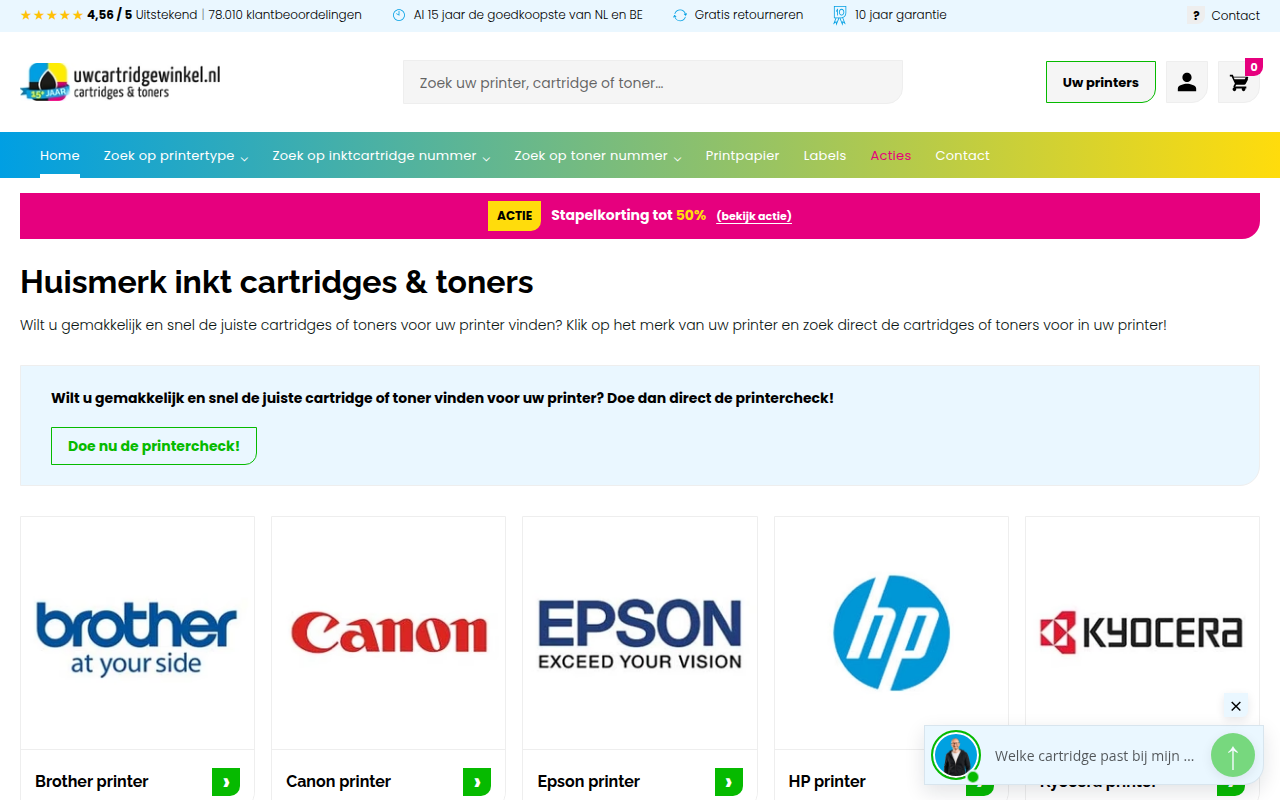Open the Canon logo thumbnail
Image resolution: width=1280 pixels, height=800 pixels.
(388, 633)
